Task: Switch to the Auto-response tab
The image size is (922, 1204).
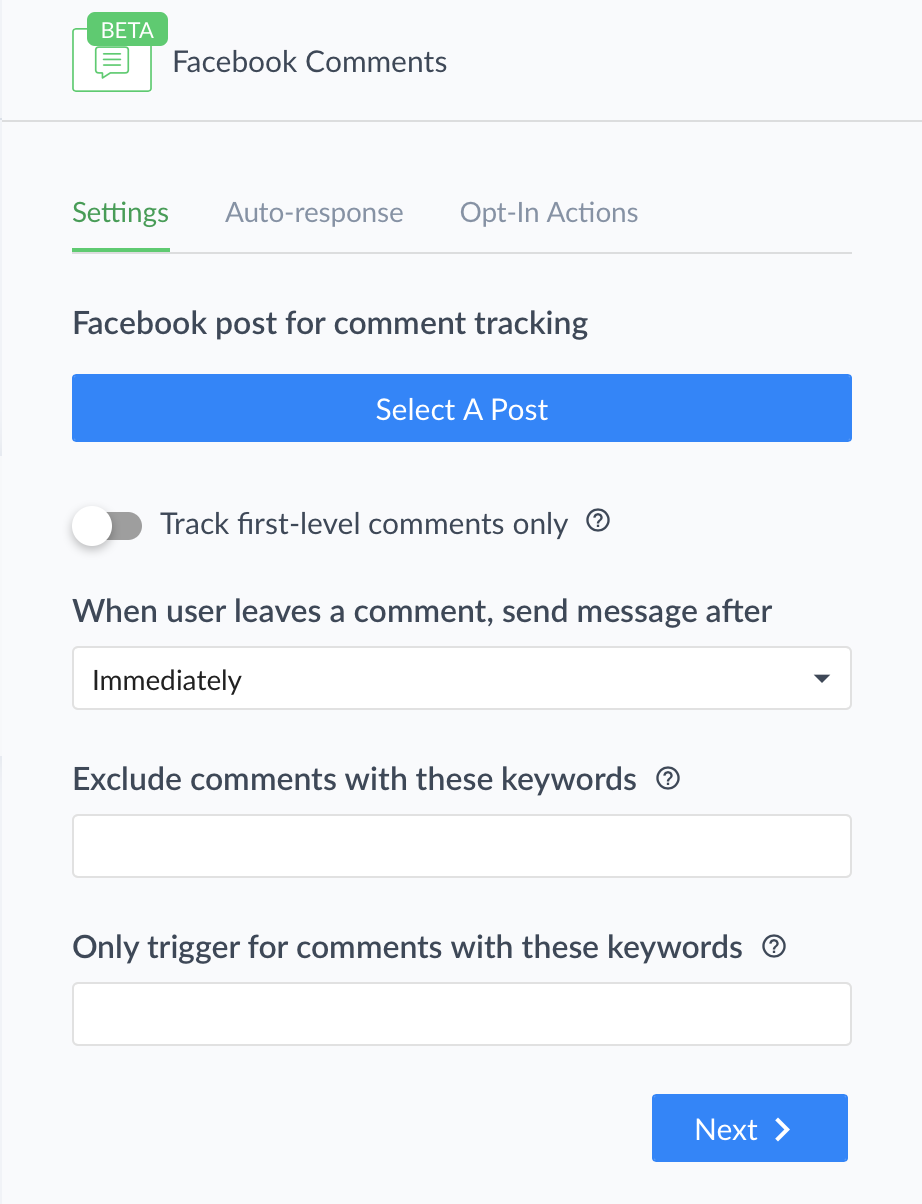Action: point(314,213)
